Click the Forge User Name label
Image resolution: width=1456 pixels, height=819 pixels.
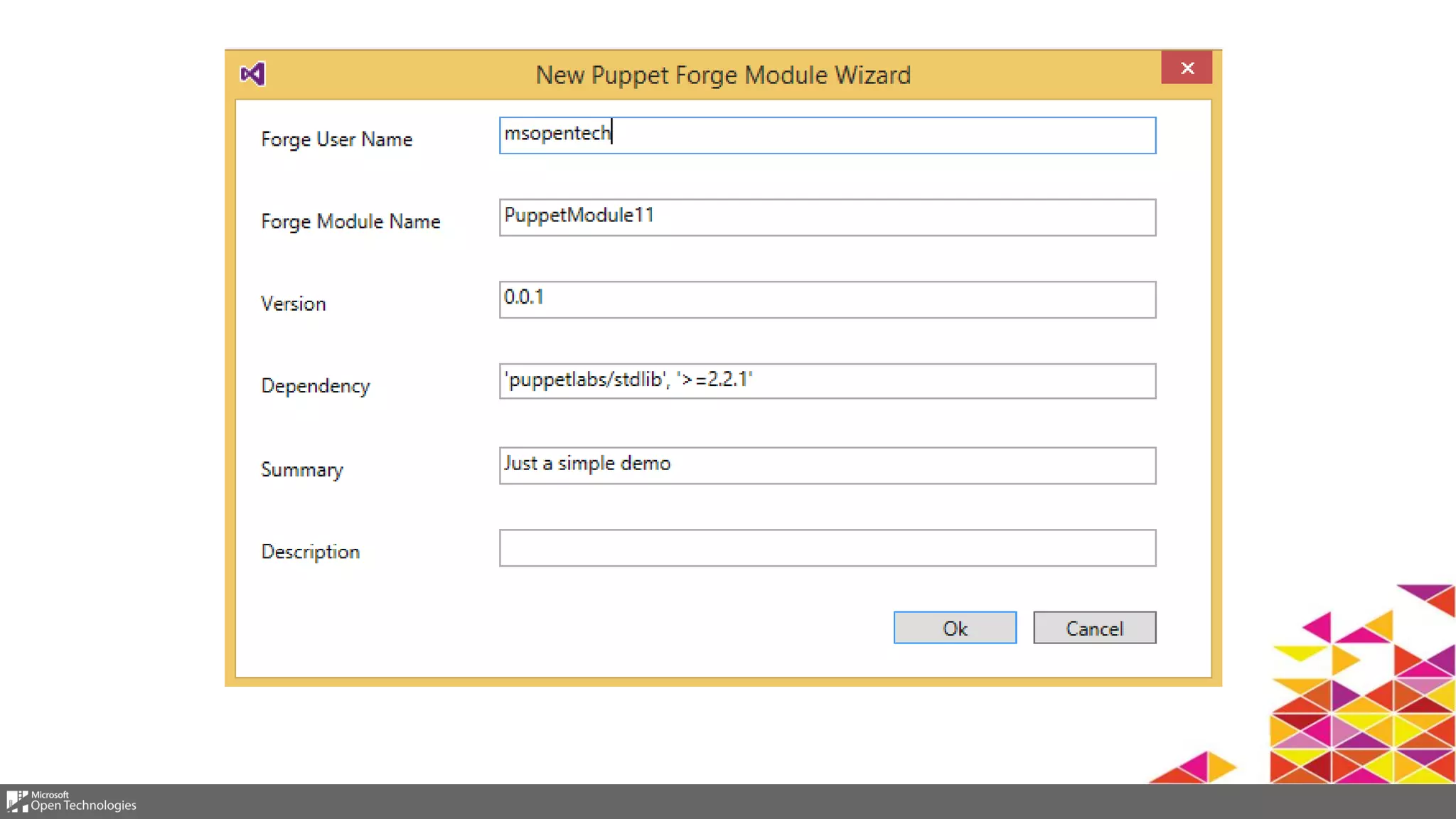click(x=336, y=139)
